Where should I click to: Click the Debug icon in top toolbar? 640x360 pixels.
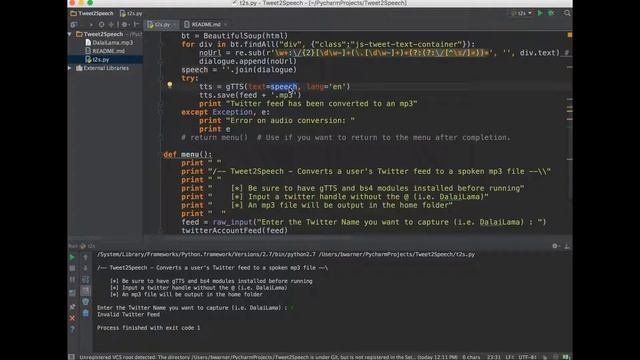pos(551,13)
